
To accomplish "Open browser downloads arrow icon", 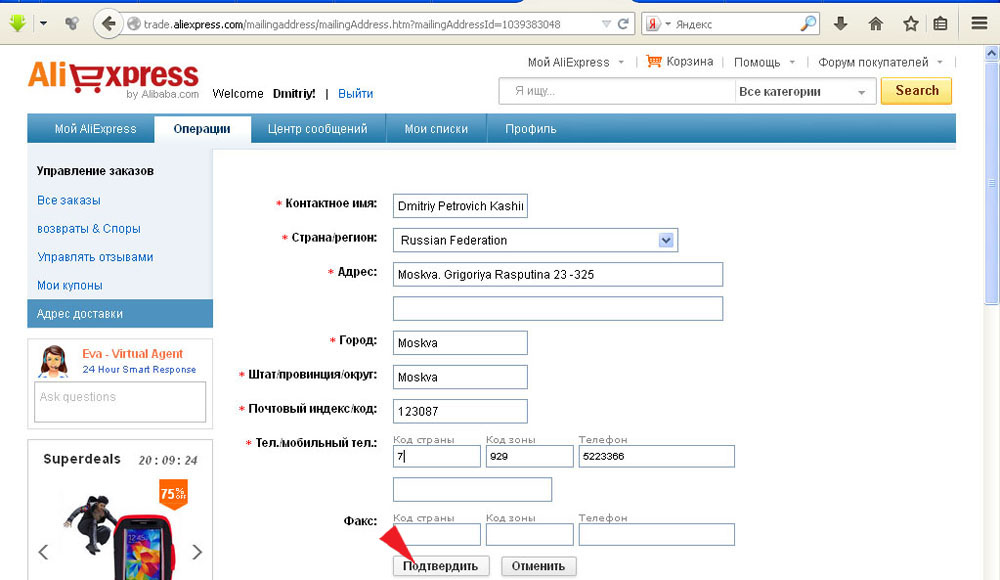I will tap(841, 24).
